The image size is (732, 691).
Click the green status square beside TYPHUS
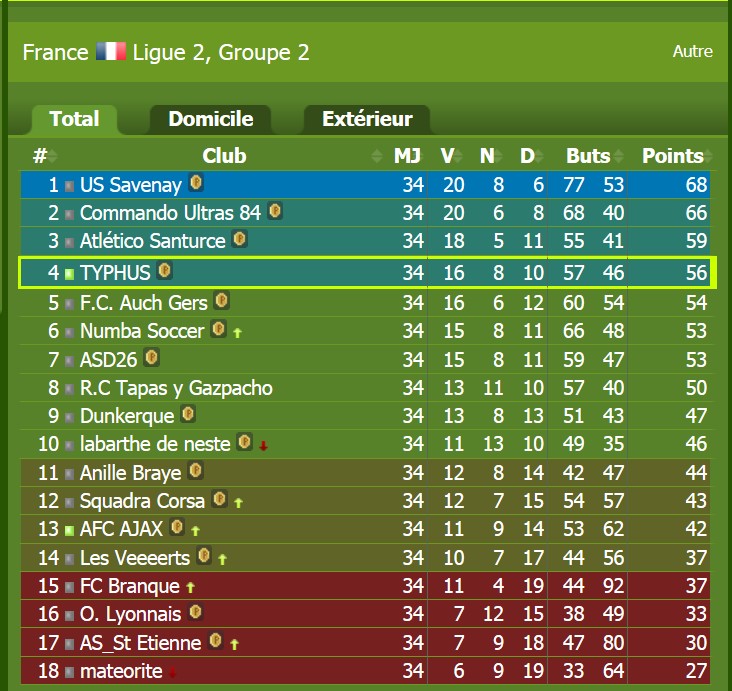click(69, 274)
